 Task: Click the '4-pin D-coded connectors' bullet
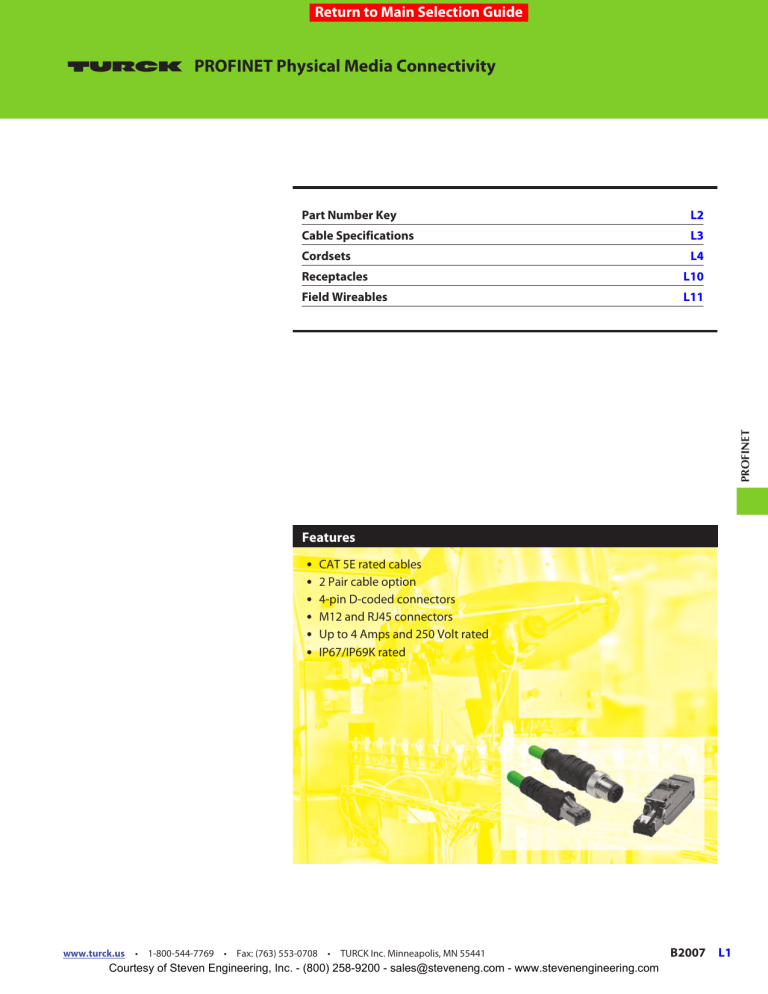(x=387, y=599)
